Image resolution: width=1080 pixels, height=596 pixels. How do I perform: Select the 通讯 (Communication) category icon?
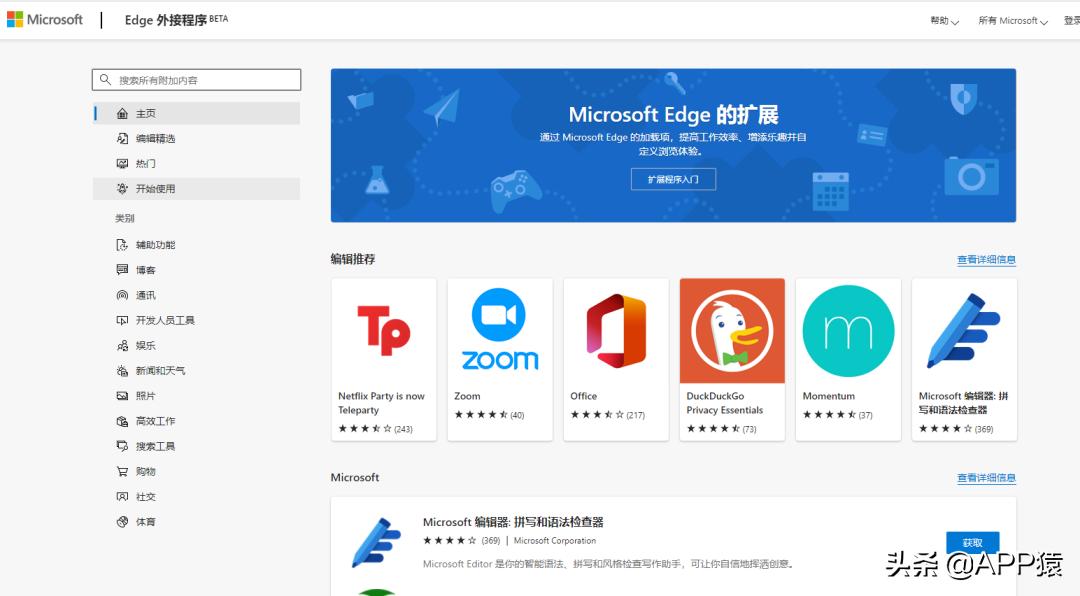point(122,295)
